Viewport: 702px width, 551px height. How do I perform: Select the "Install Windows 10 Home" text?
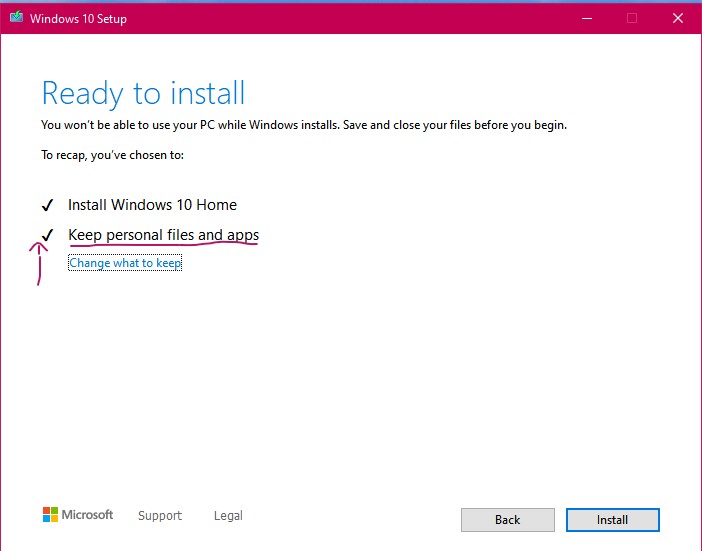pos(152,205)
